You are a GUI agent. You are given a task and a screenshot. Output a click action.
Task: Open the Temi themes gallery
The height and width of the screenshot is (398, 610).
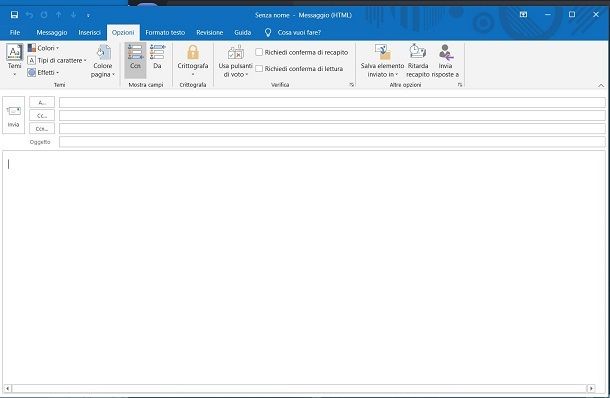coord(14,60)
